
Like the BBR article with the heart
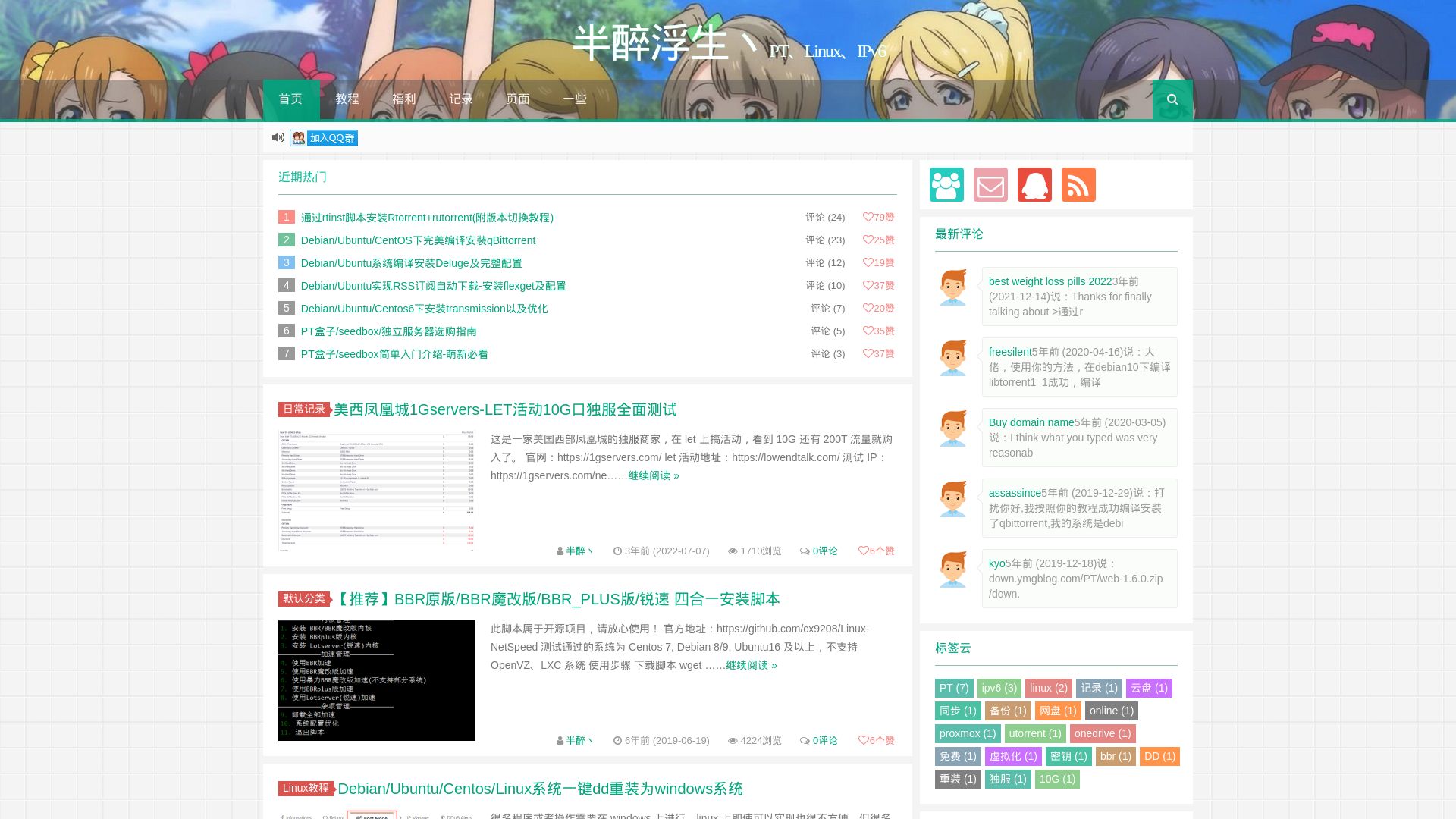click(x=864, y=741)
